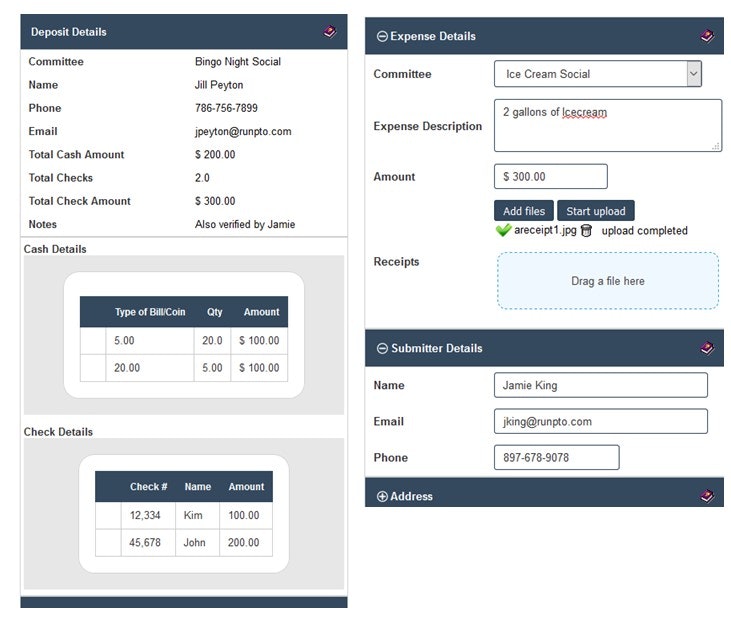Screen dimensions: 731x619
Task: Click the Deposit Details header title
Action: pyautogui.click(x=69, y=32)
